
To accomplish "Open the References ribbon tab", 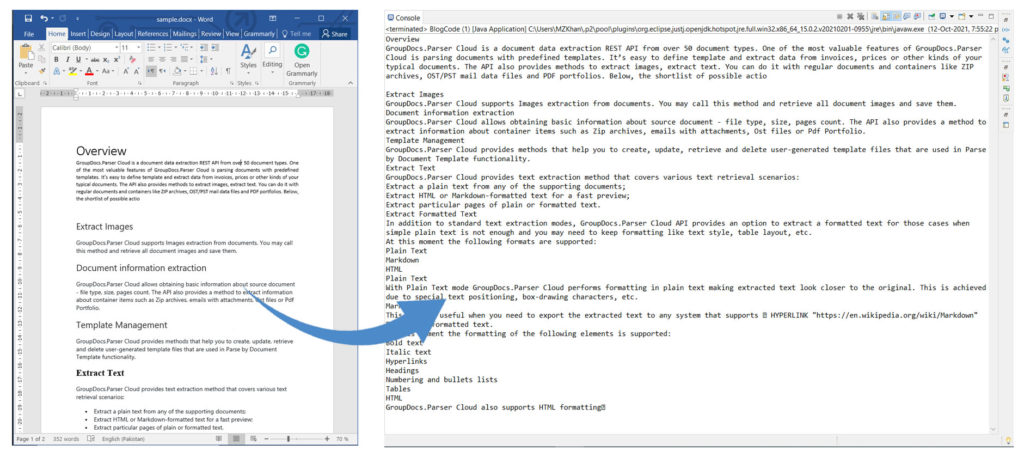I will [x=153, y=33].
